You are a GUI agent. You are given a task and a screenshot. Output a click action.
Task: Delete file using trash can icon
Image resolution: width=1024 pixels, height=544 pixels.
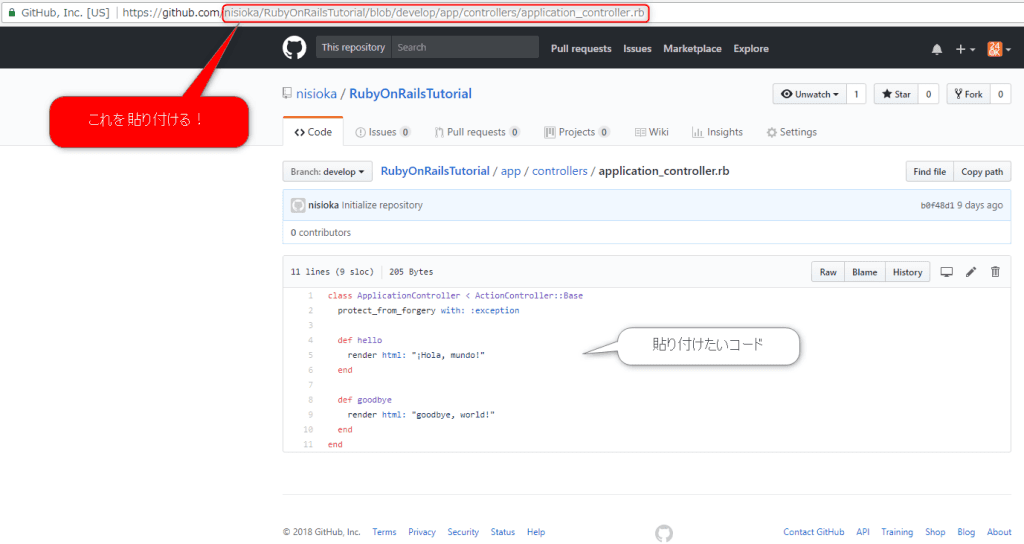tap(995, 272)
